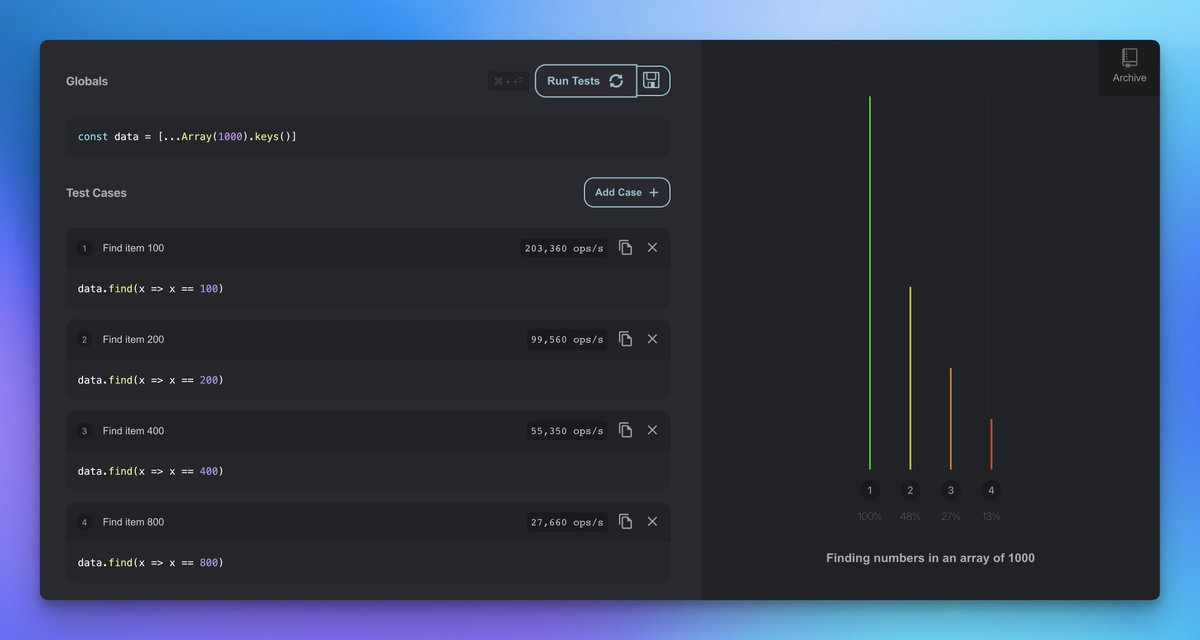Remove the 'Find item 800' test case
The image size is (1200, 640).
[x=652, y=521]
